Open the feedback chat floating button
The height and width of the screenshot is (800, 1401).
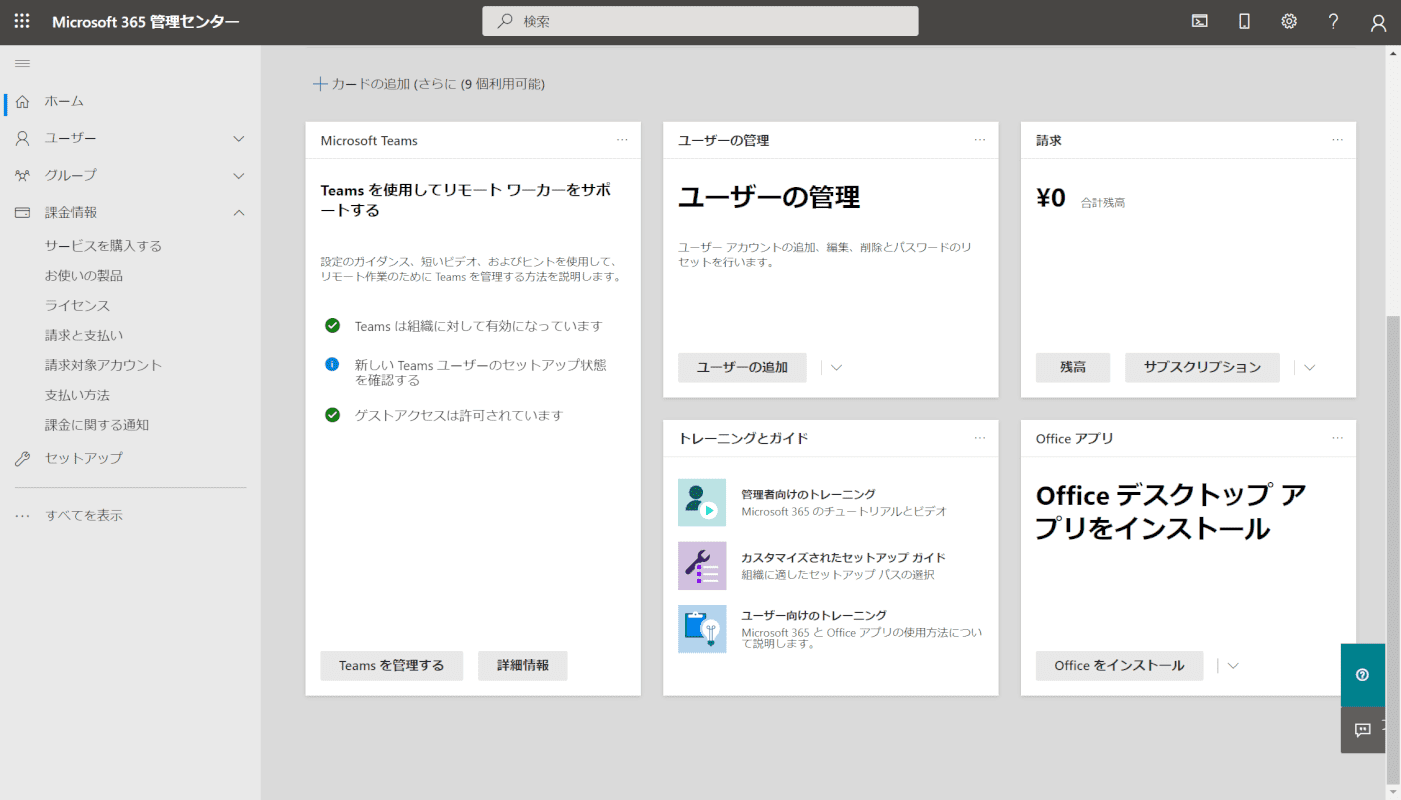point(1363,730)
